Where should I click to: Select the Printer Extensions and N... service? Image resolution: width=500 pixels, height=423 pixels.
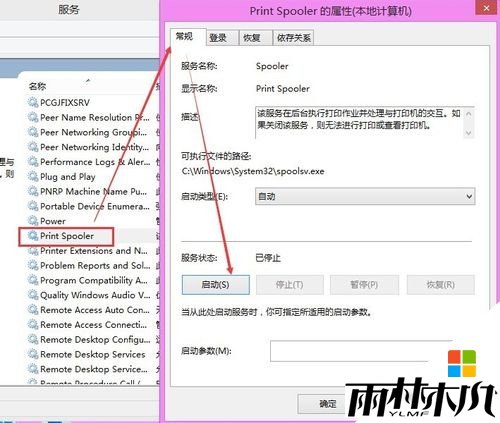point(93,251)
